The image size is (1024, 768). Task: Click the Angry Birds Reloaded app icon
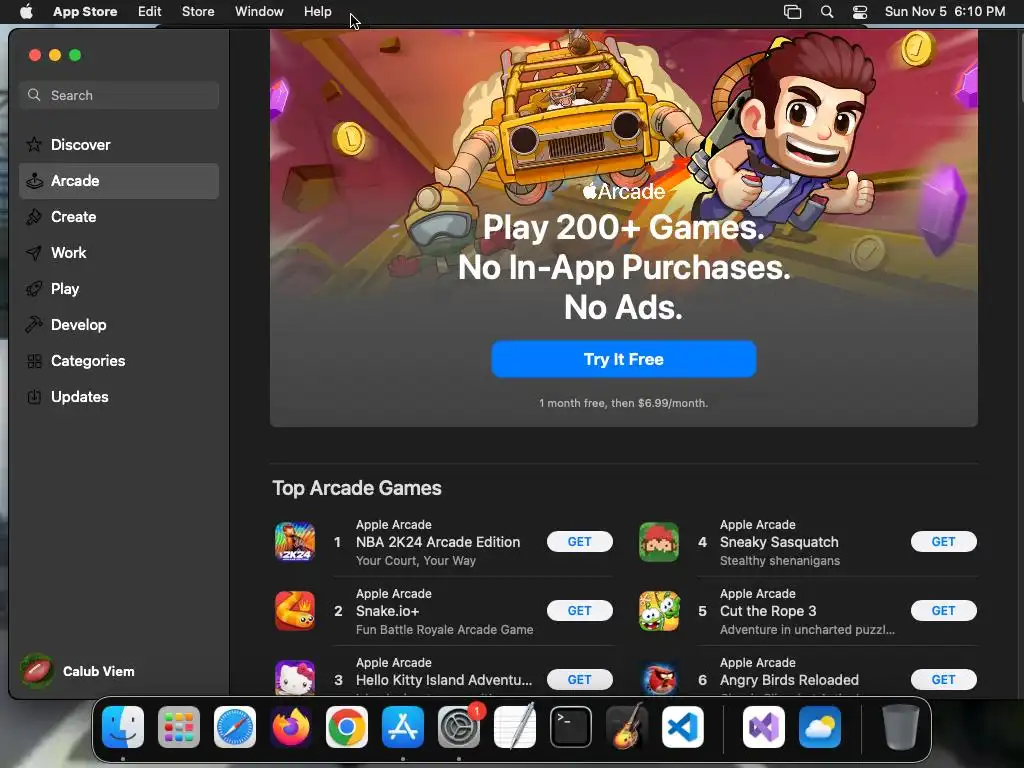659,678
